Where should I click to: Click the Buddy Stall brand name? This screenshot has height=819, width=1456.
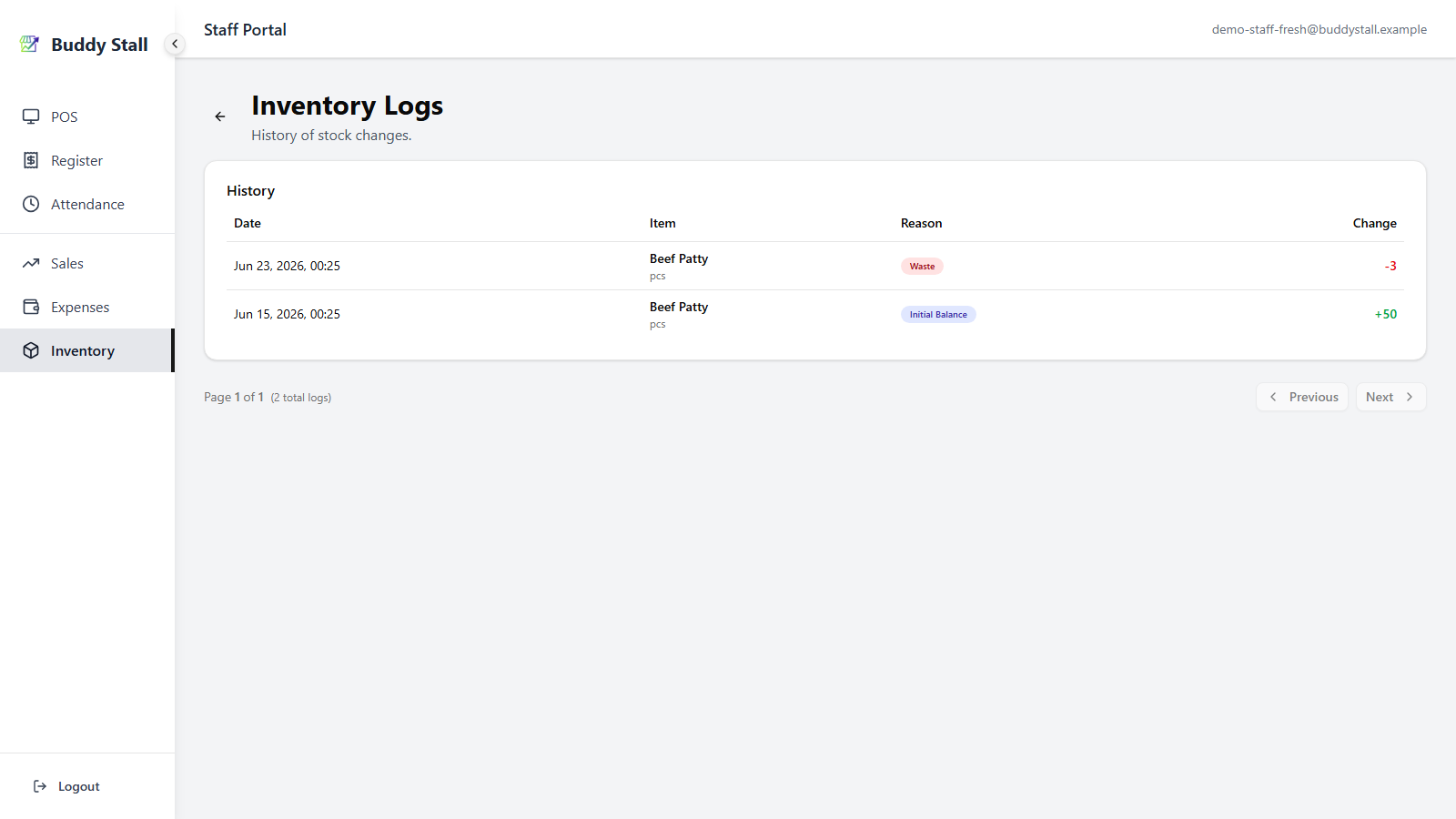pyautogui.click(x=99, y=45)
